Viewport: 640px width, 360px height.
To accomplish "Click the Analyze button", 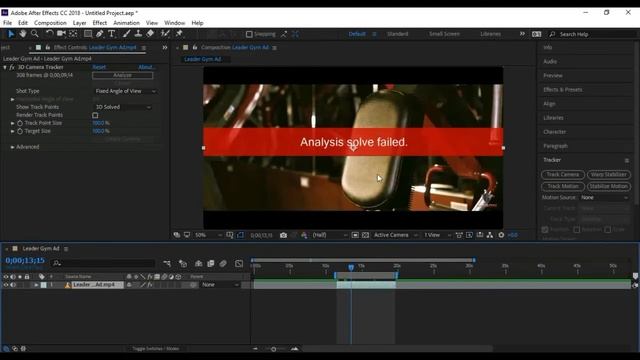I will 122,75.
